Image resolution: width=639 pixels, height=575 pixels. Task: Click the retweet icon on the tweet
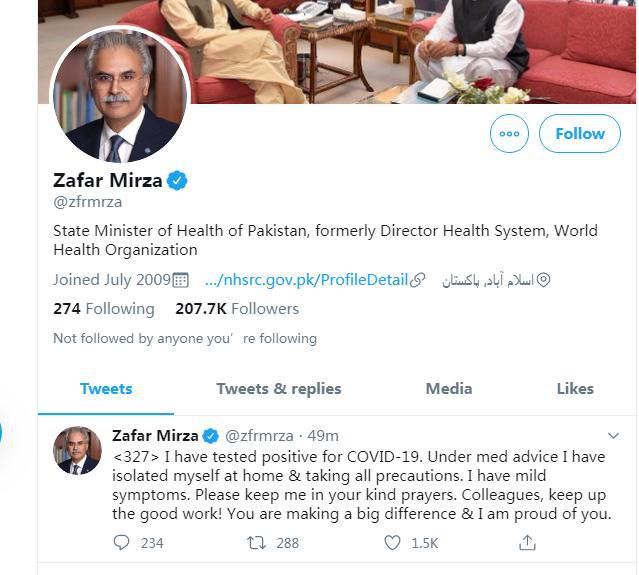[256, 543]
